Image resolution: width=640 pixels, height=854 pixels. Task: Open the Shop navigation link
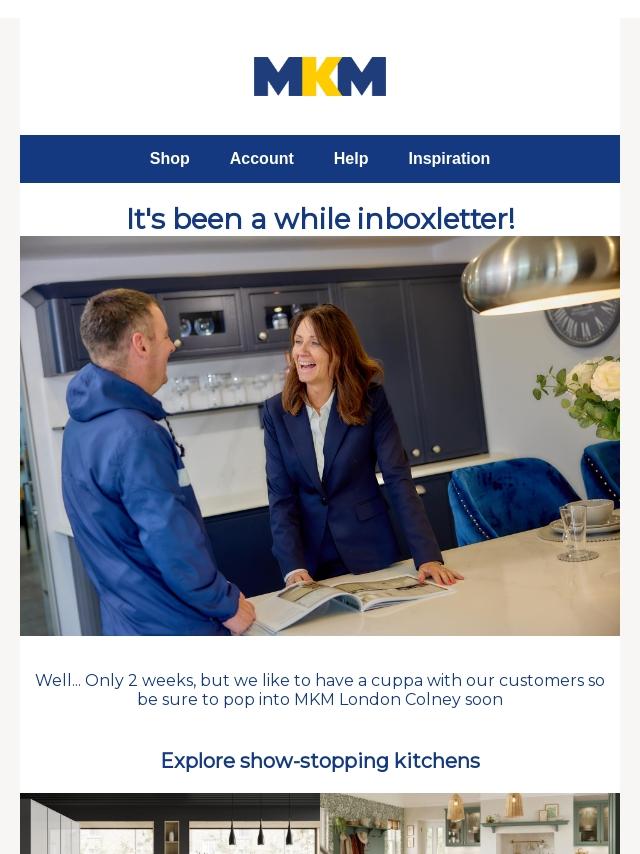pyautogui.click(x=169, y=158)
